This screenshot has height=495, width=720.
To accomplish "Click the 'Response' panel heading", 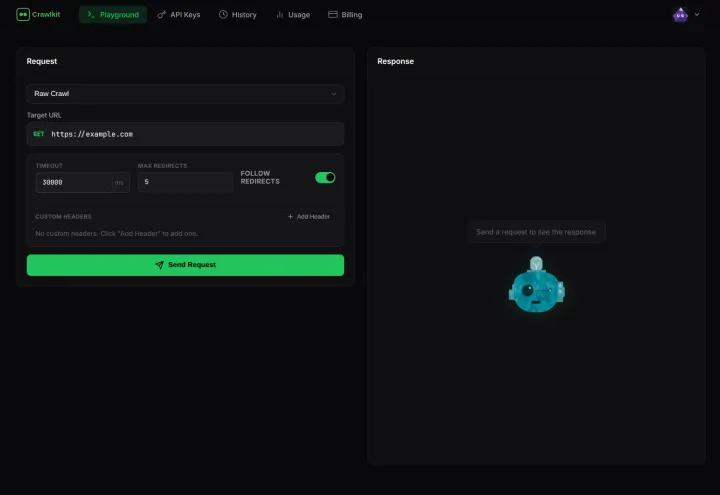I will pyautogui.click(x=395, y=61).
